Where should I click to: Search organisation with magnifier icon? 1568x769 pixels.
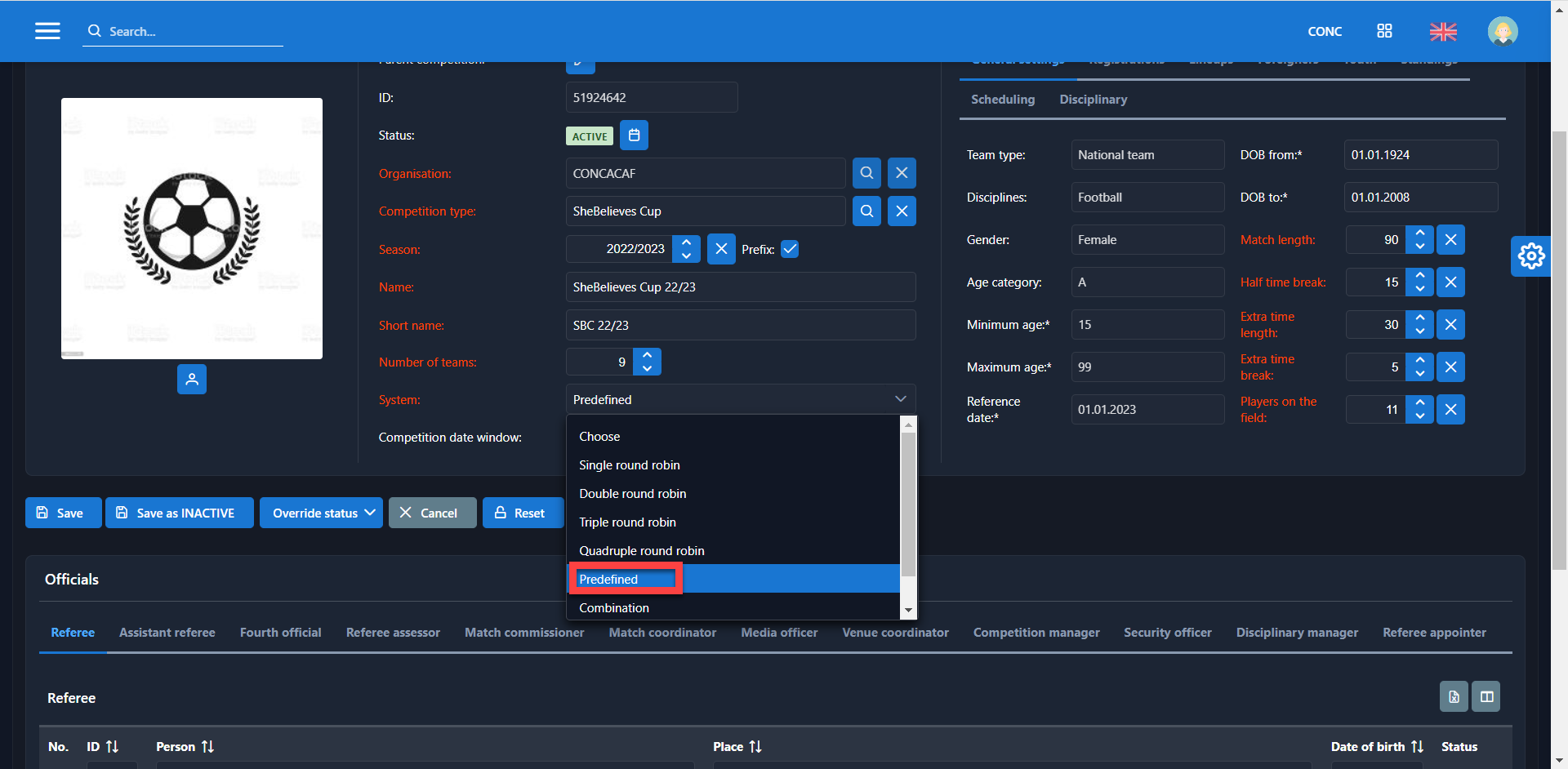pos(866,173)
